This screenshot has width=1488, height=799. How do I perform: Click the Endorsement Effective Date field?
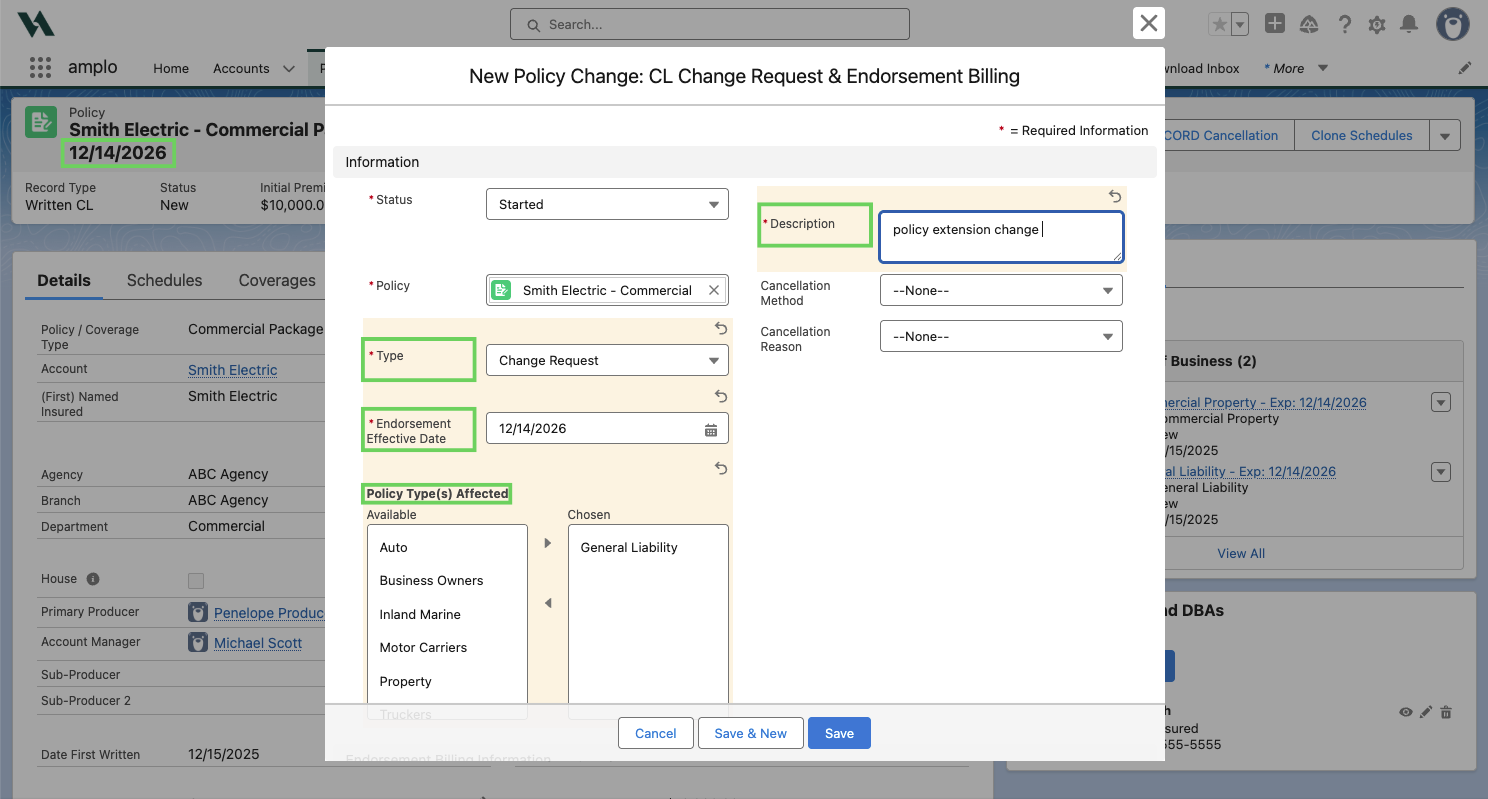tap(607, 428)
